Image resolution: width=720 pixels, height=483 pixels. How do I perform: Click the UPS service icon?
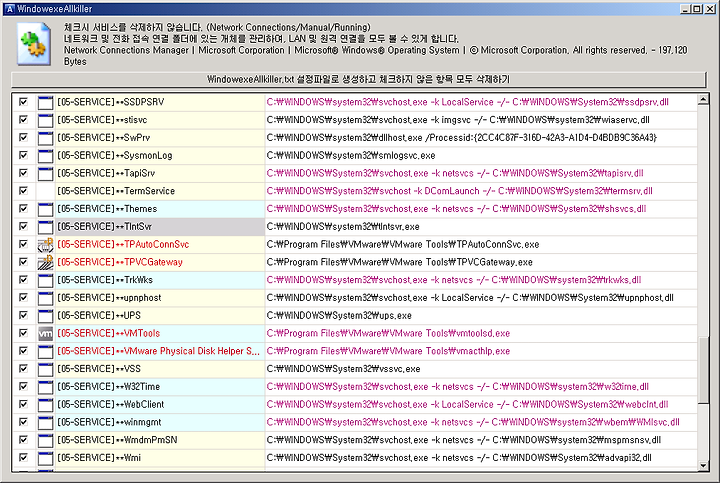click(x=45, y=316)
